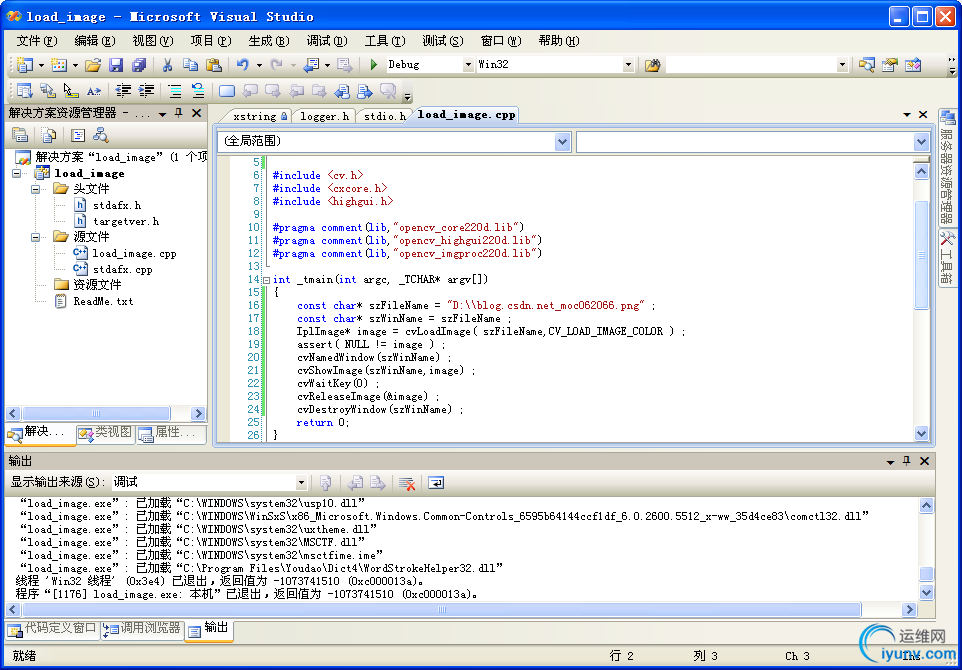Toggle auto-hide pin on the Output panel

pos(907,461)
